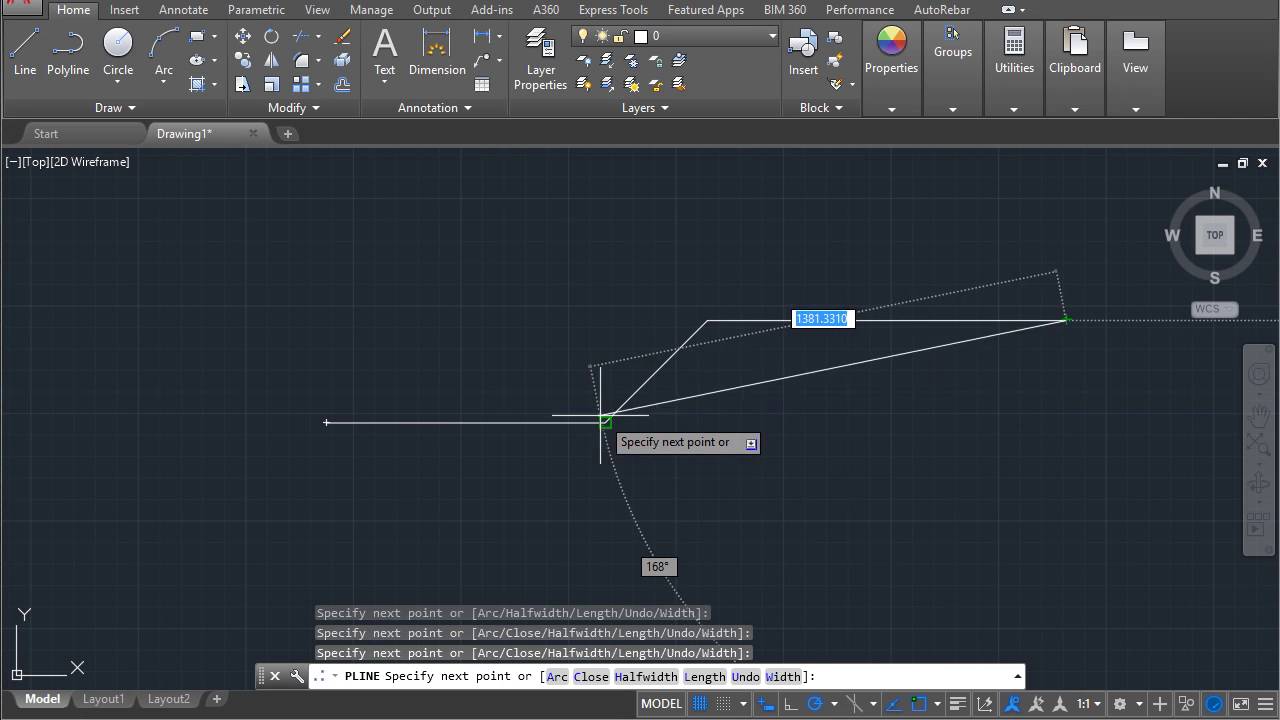1280x720 pixels.
Task: Select the Text annotation tool
Action: 384,52
